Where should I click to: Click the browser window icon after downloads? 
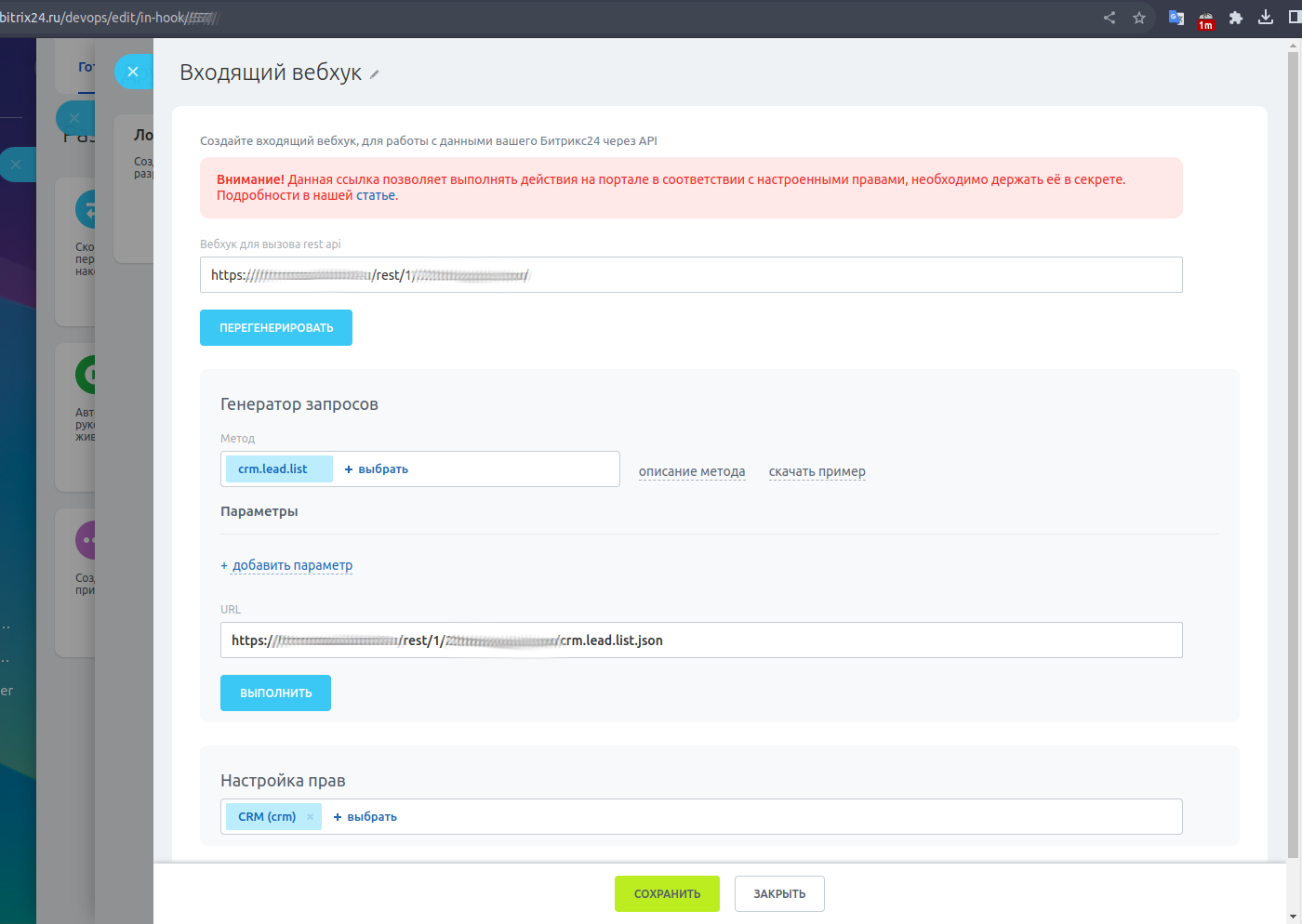1295,18
